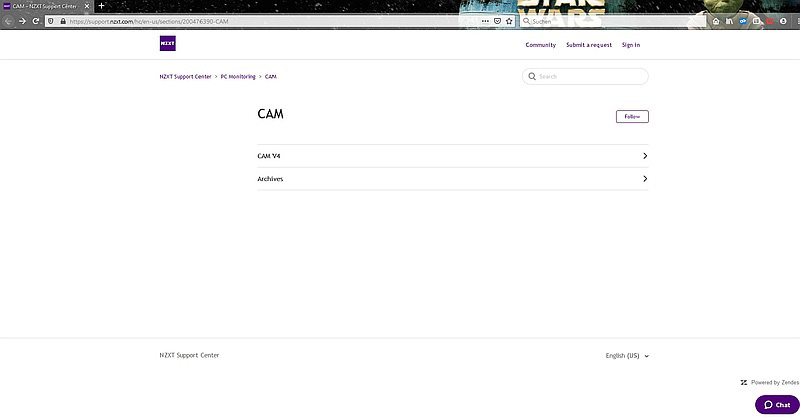Open the Community link
The height and width of the screenshot is (420, 800).
tap(541, 45)
